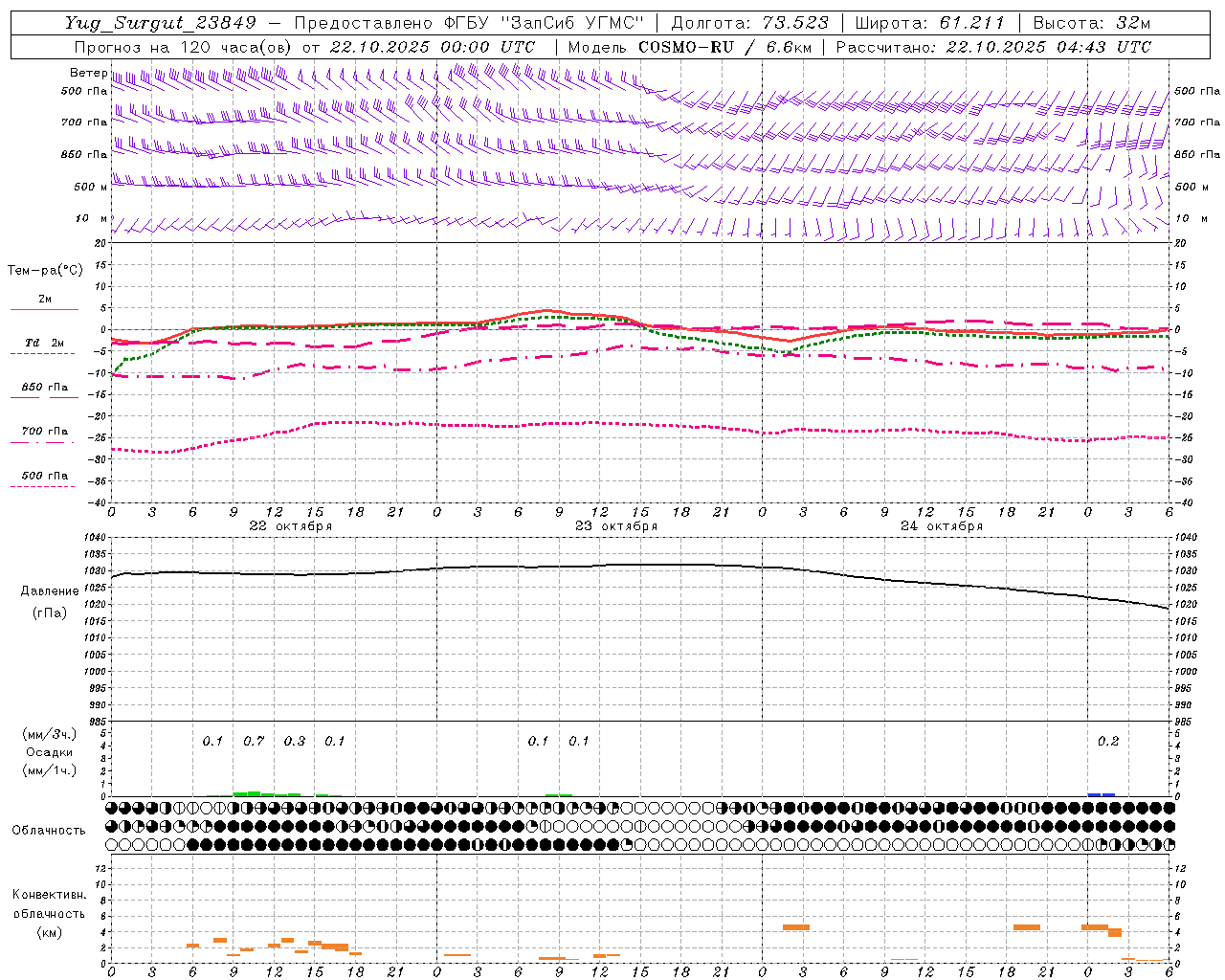This screenshot has height=980, width=1225.
Task: Click 1040 on the left pressure axis
Action: pyautogui.click(x=96, y=538)
